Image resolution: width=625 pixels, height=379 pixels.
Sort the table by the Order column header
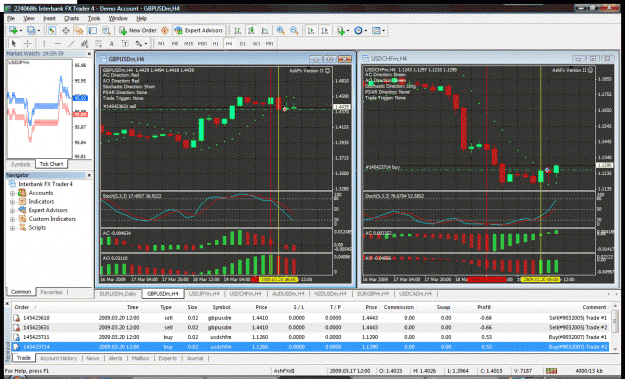pyautogui.click(x=22, y=307)
